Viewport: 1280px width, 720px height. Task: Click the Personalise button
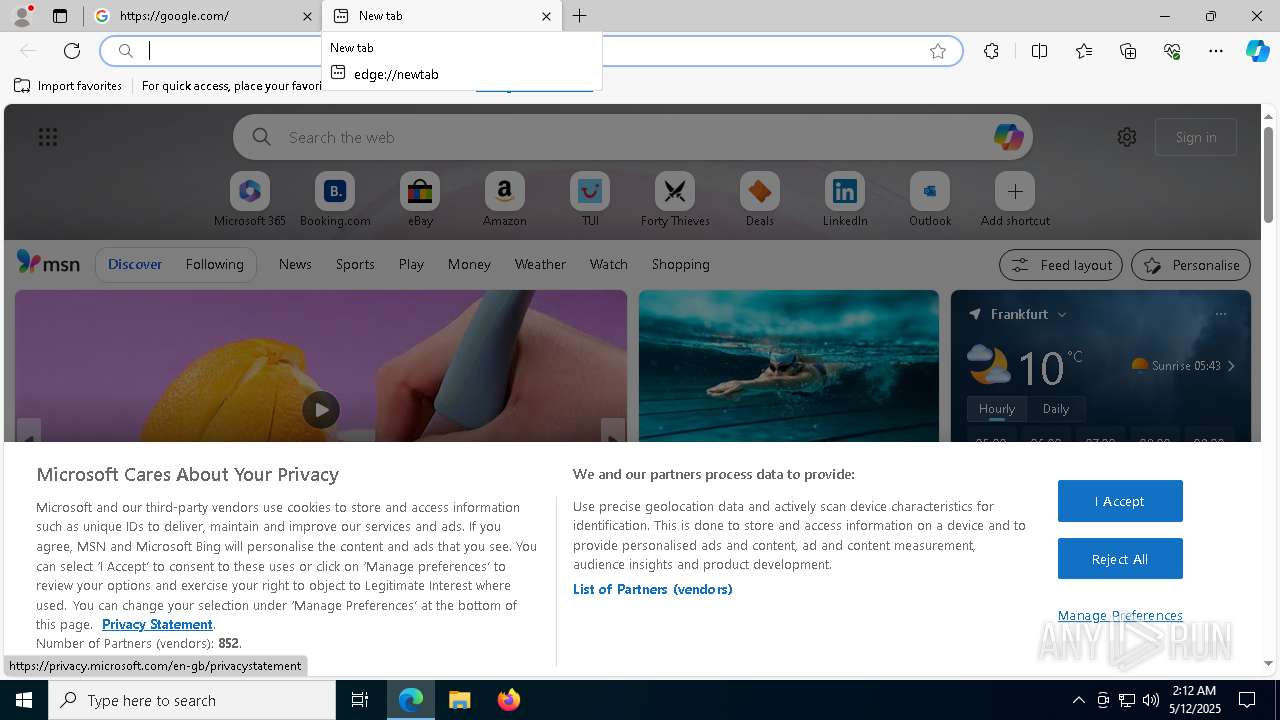[x=1191, y=265]
